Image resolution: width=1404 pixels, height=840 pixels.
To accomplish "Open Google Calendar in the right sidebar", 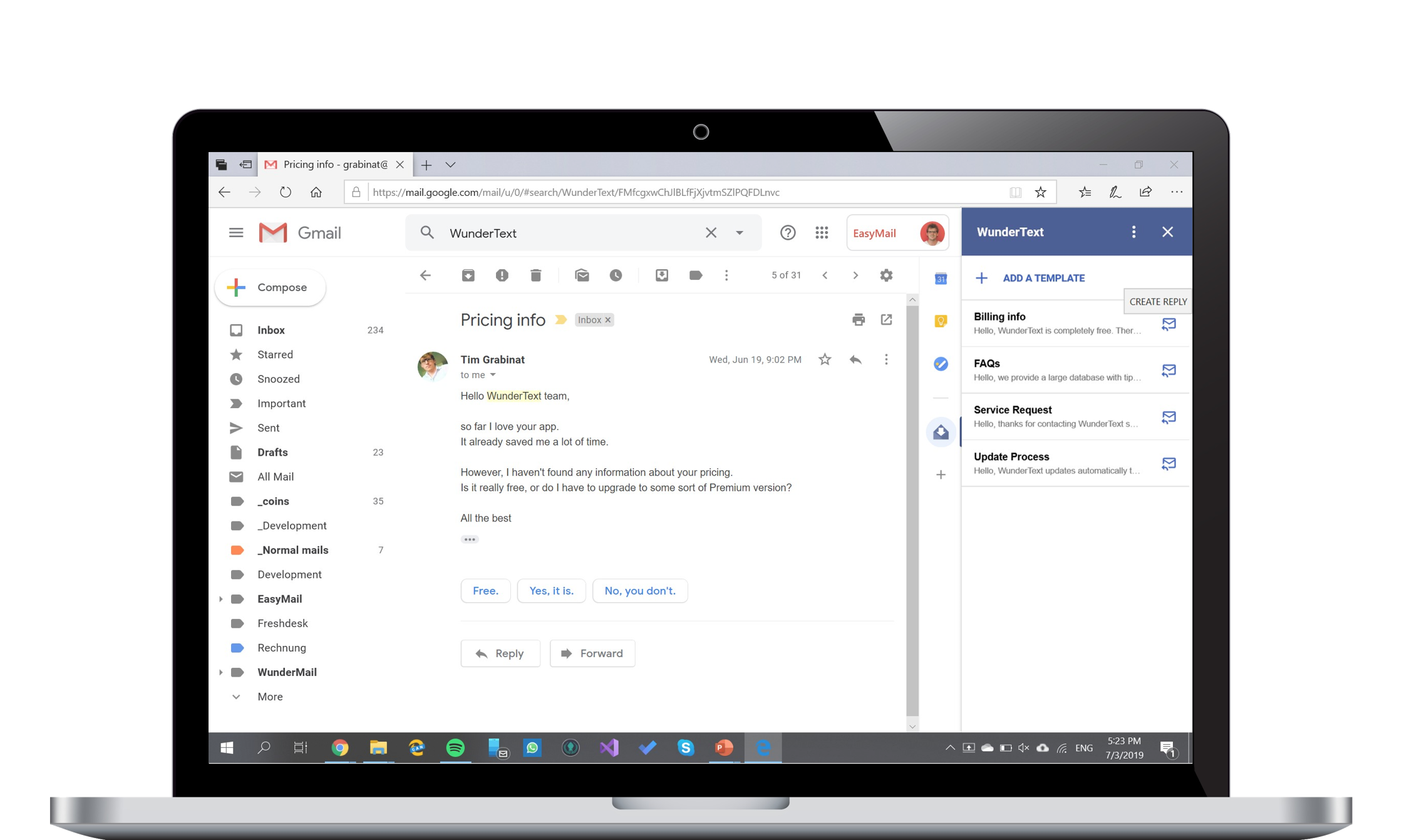I will [940, 279].
